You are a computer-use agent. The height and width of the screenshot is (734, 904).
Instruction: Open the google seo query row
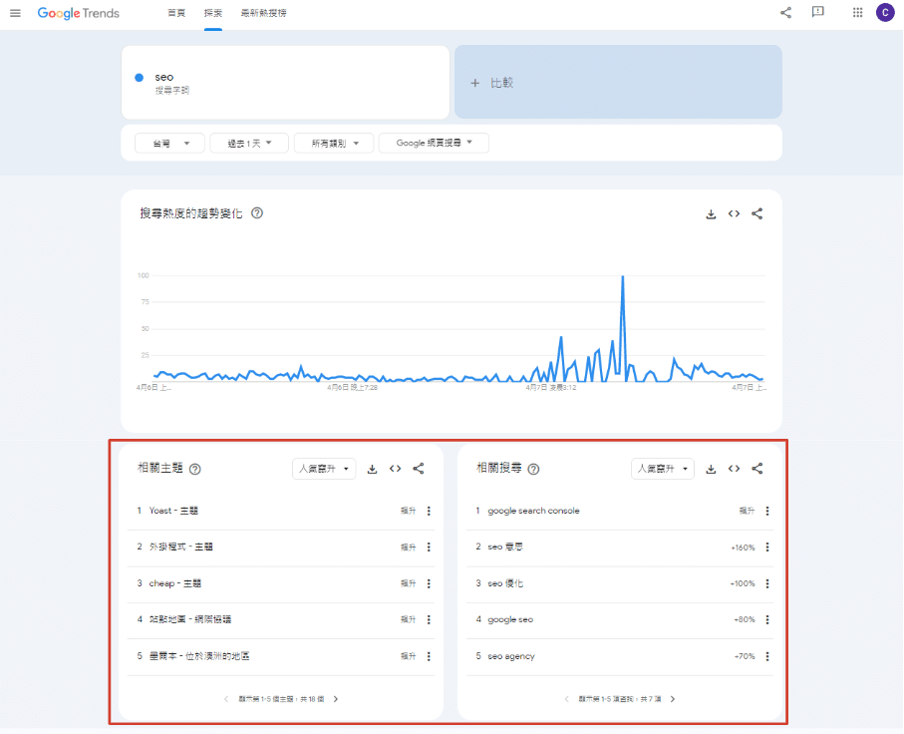click(x=620, y=620)
